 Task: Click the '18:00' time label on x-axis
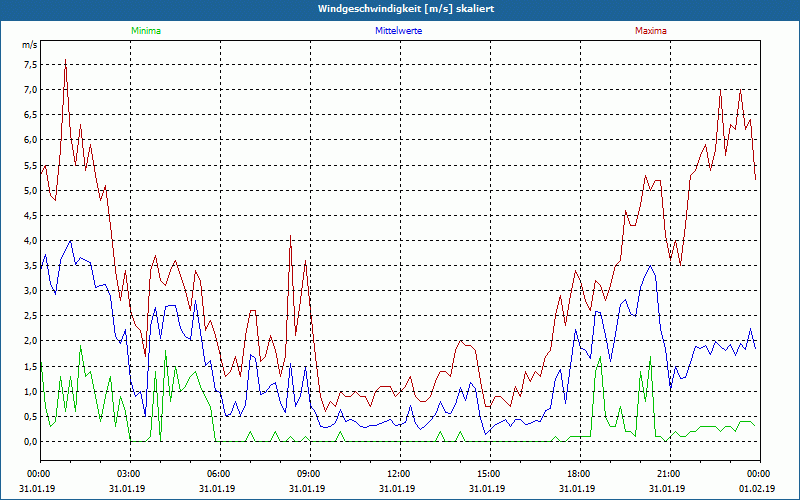[x=580, y=474]
